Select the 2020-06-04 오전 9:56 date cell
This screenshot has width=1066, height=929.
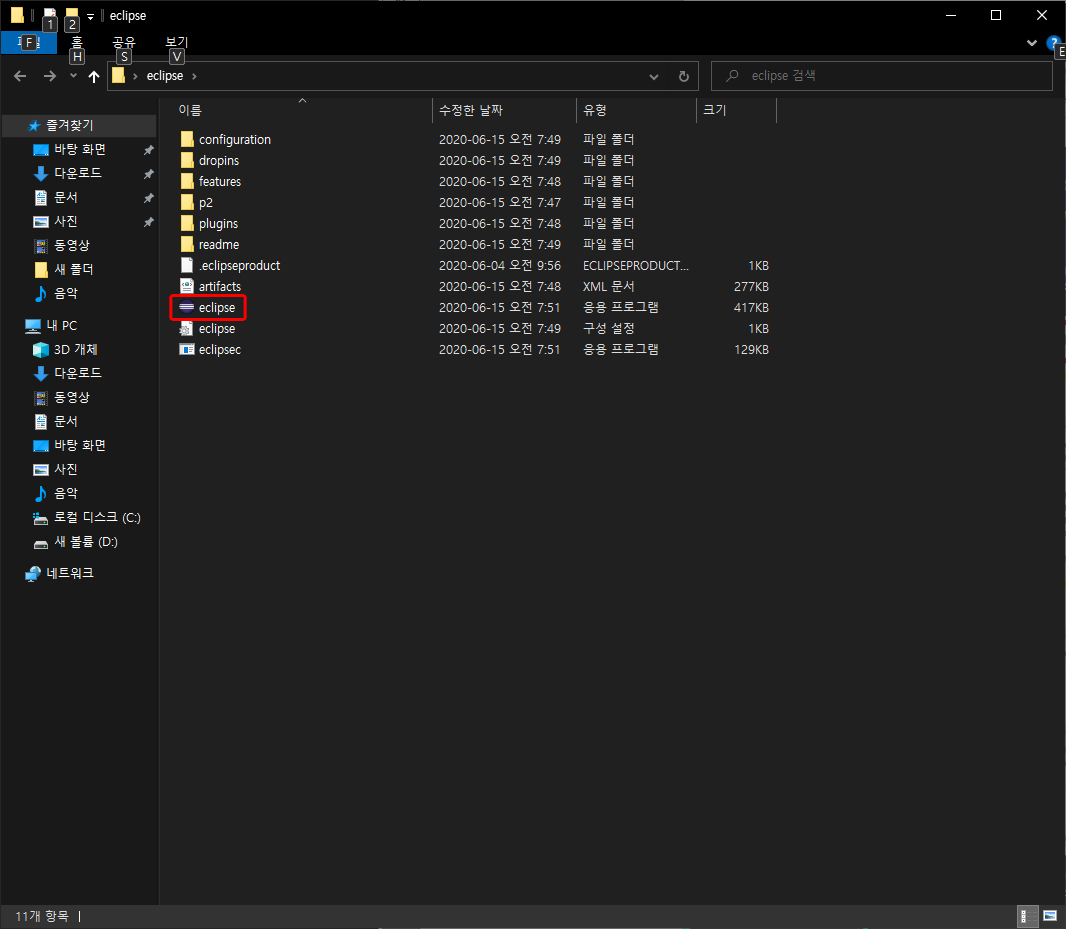(x=500, y=265)
